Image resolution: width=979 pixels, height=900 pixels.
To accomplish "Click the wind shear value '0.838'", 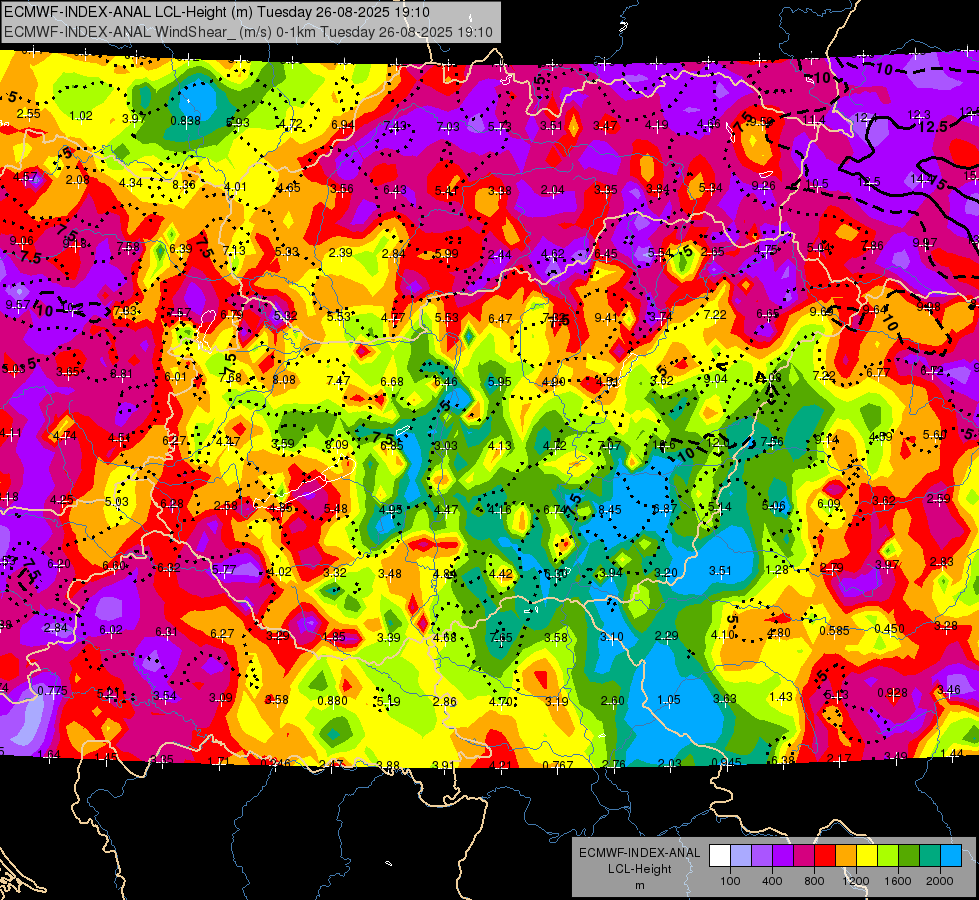I will [x=185, y=121].
